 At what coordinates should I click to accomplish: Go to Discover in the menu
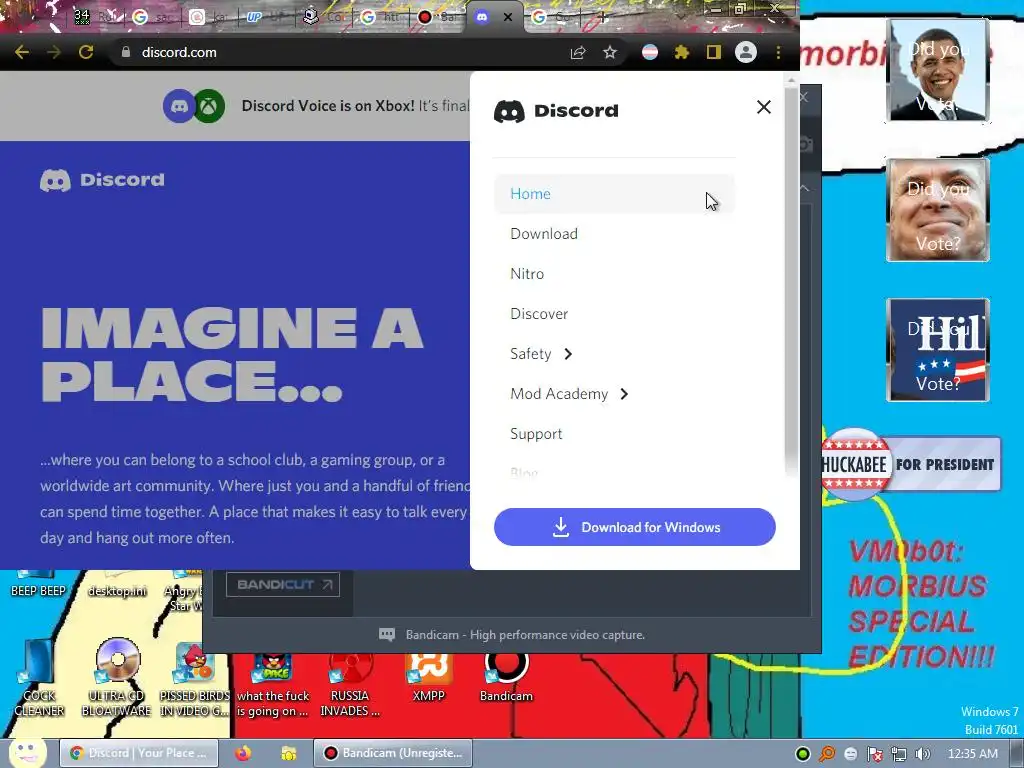[539, 314]
